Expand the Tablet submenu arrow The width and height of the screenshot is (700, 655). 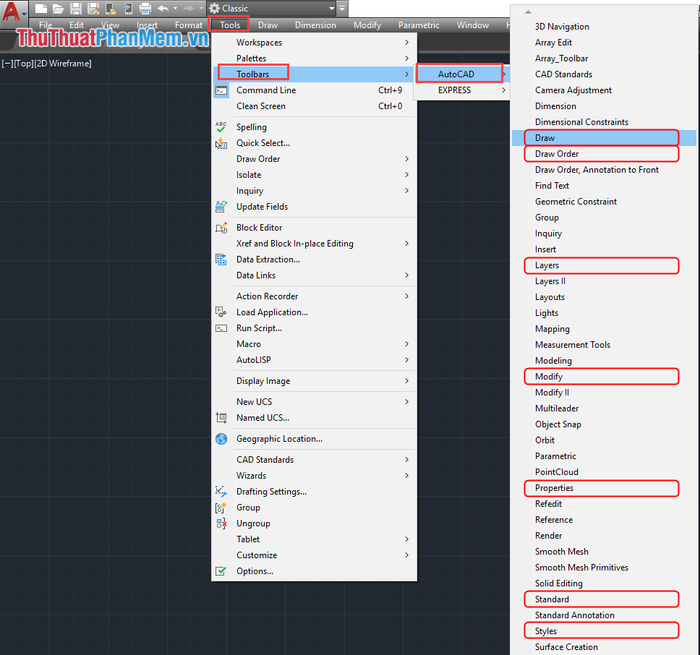click(x=407, y=539)
